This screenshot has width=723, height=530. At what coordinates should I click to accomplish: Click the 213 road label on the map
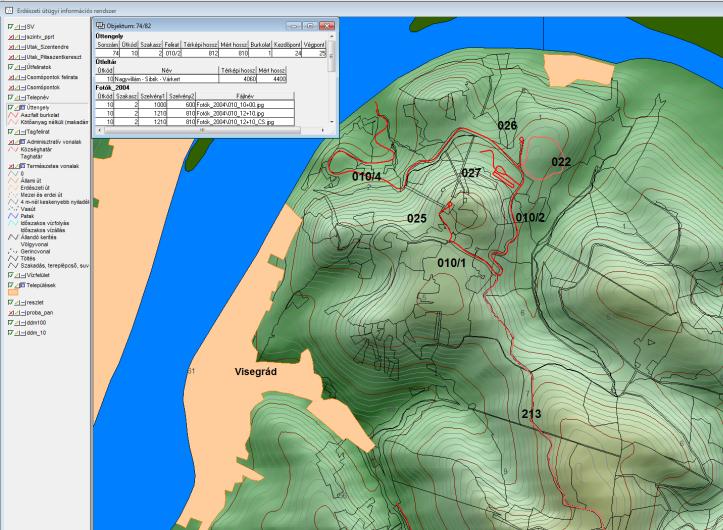(x=531, y=414)
